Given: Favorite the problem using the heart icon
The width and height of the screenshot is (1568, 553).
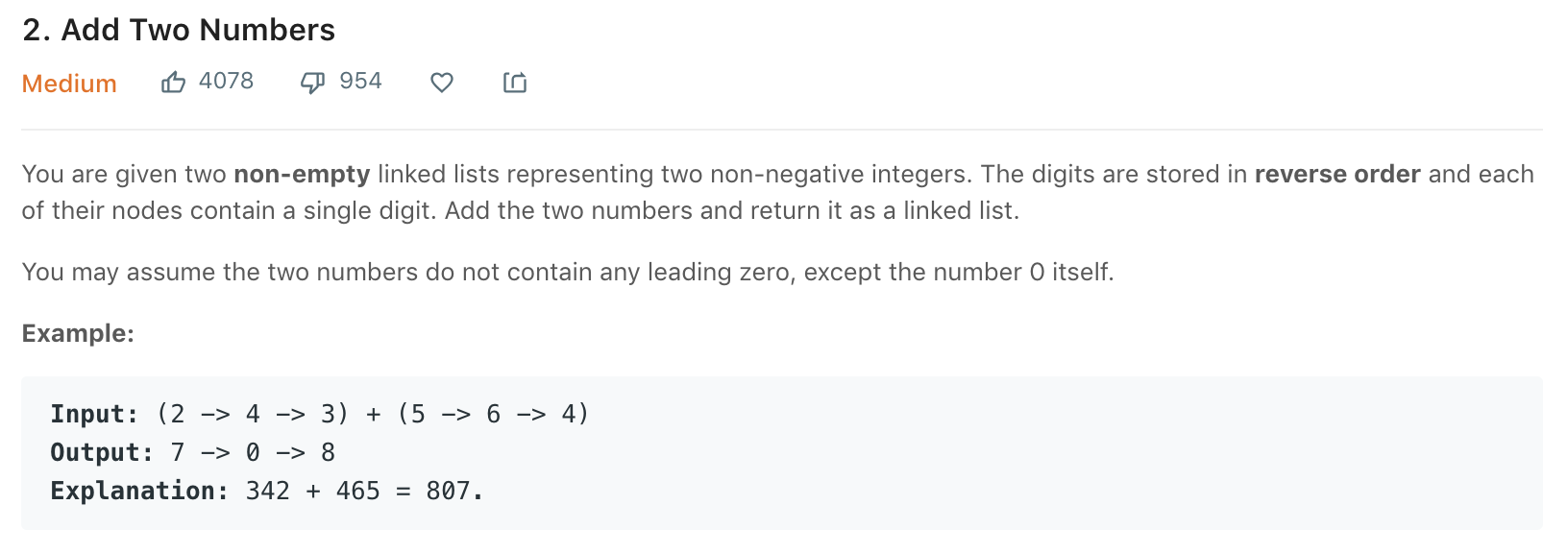Looking at the screenshot, I should pyautogui.click(x=441, y=83).
